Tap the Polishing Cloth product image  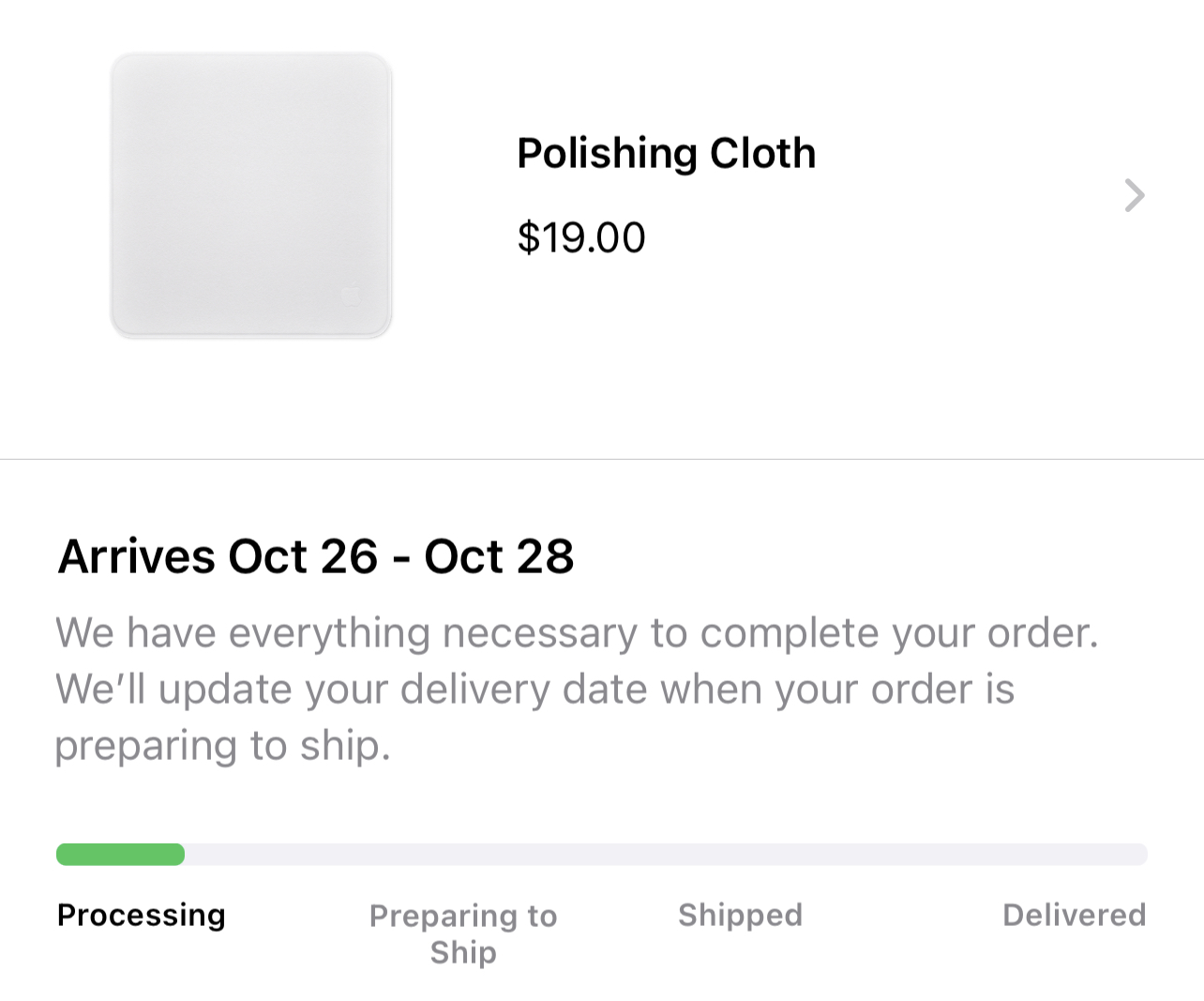(x=251, y=195)
